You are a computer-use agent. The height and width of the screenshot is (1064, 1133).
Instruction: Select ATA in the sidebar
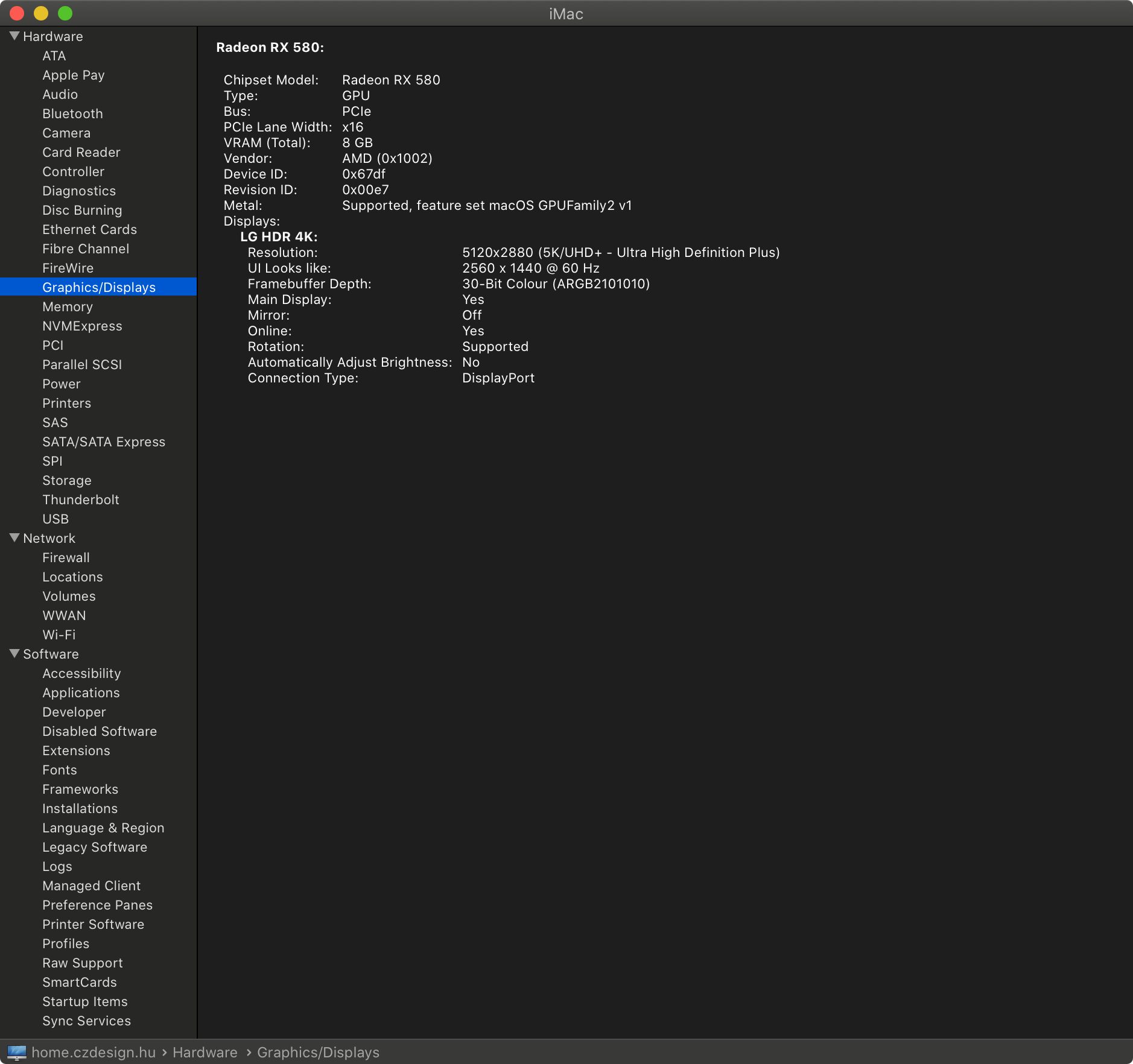click(x=54, y=56)
